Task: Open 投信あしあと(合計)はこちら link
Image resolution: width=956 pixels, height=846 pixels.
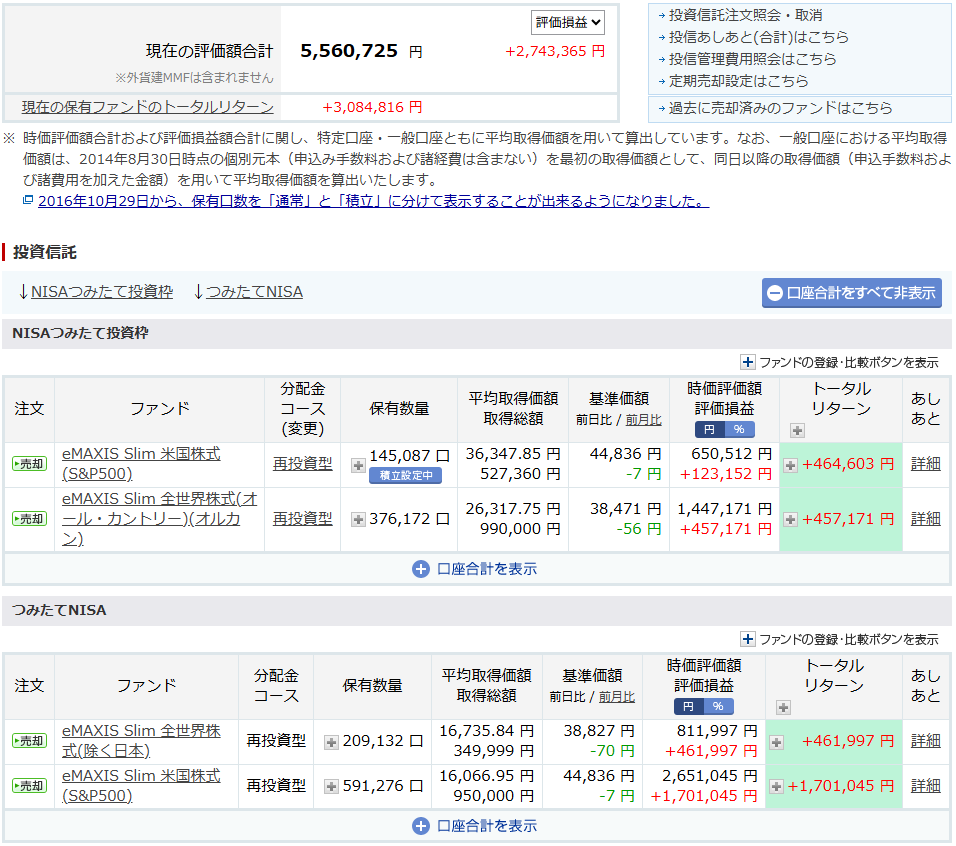Action: [758, 37]
